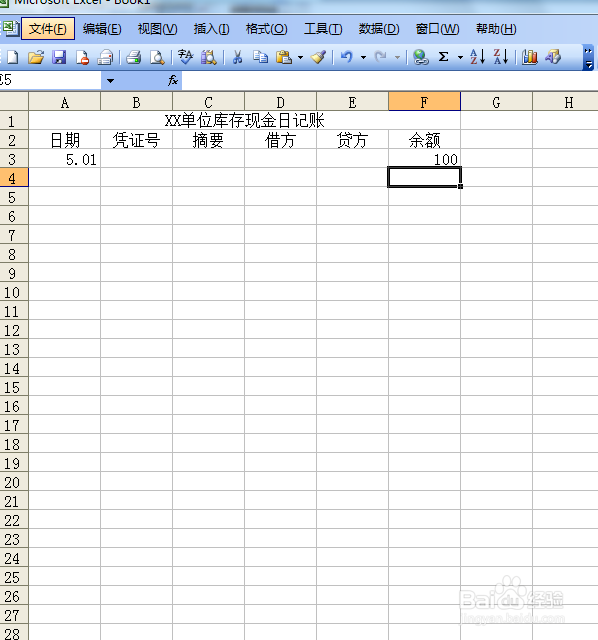The image size is (598, 640).
Task: Open the 数据(D) menu
Action: (x=379, y=29)
